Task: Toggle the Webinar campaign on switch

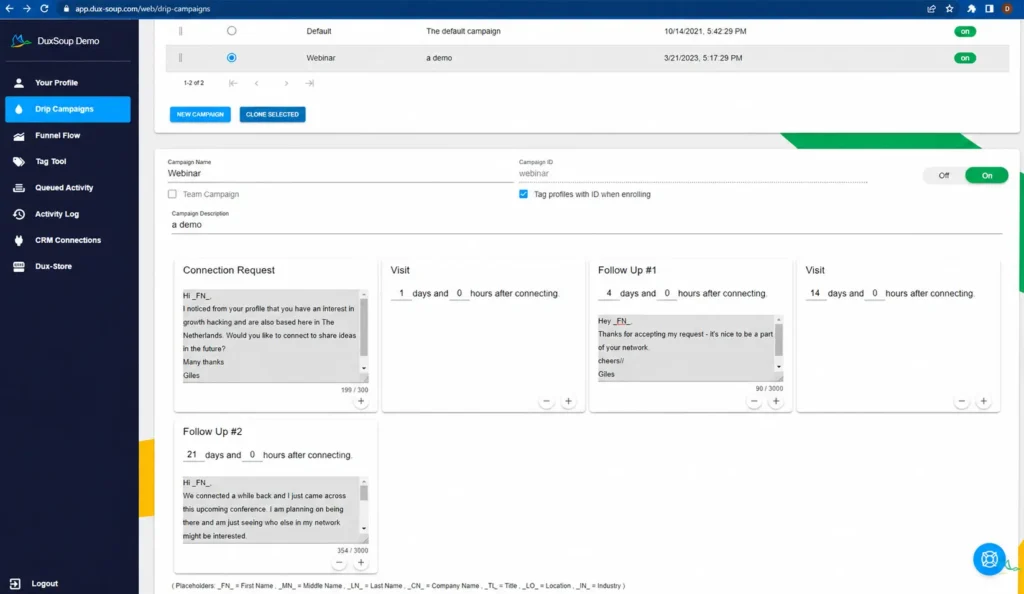Action: coord(965,58)
